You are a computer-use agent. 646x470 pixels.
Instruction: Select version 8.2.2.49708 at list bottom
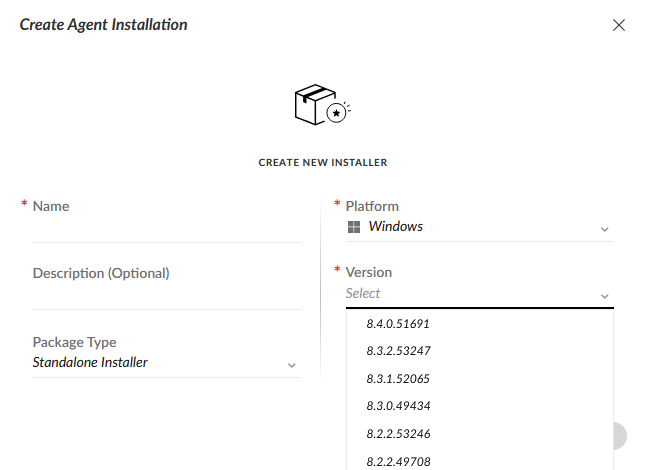398,461
